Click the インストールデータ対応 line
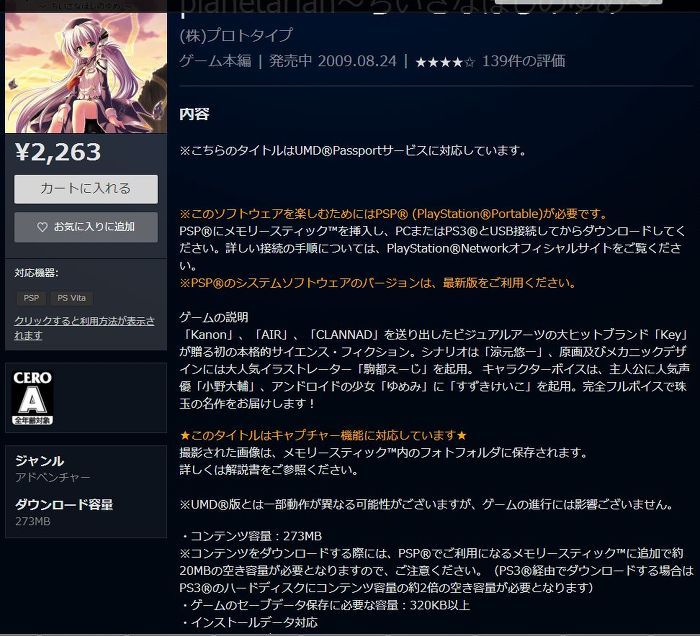The width and height of the screenshot is (700, 636). point(249,622)
